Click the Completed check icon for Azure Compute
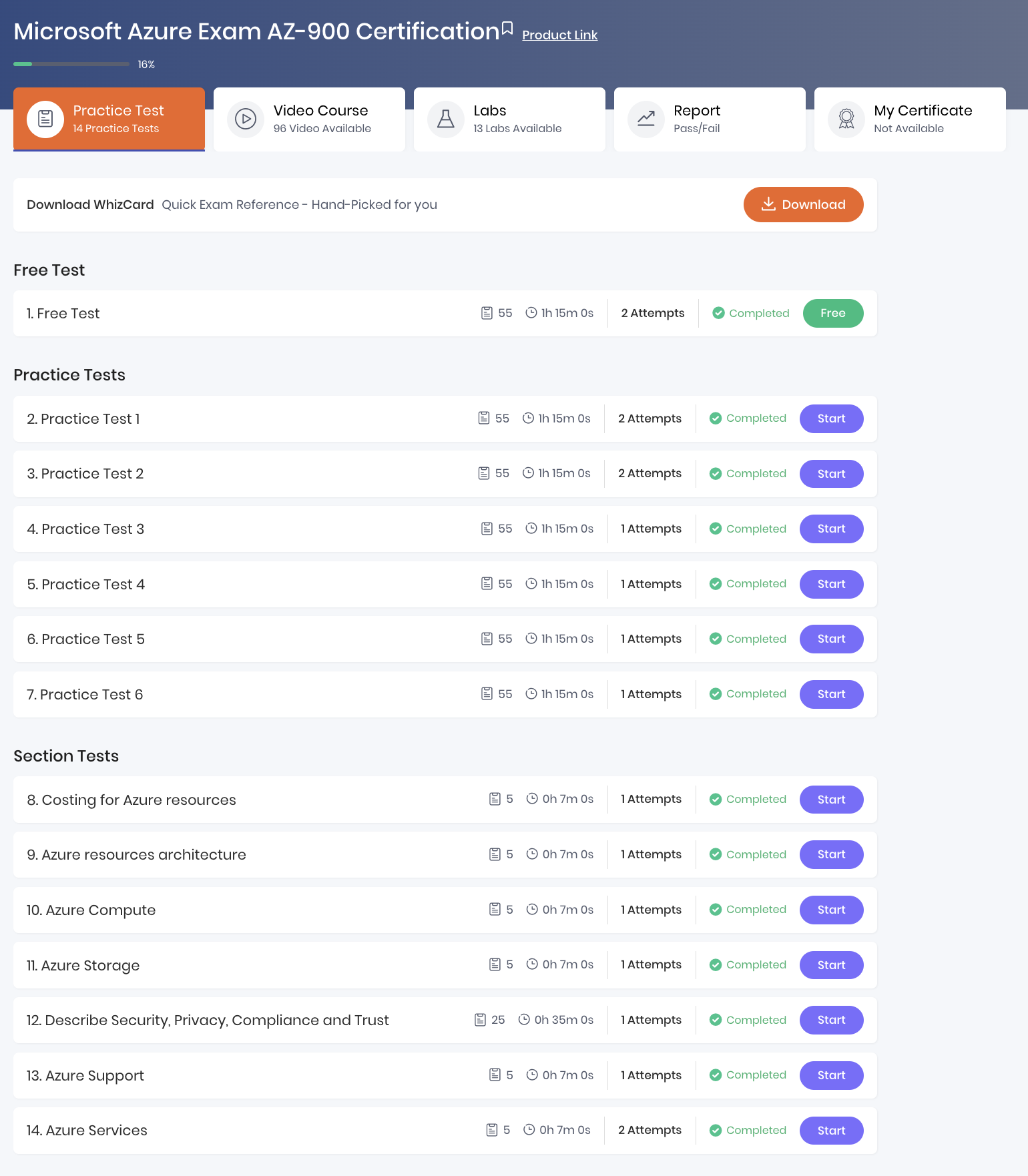 click(716, 910)
